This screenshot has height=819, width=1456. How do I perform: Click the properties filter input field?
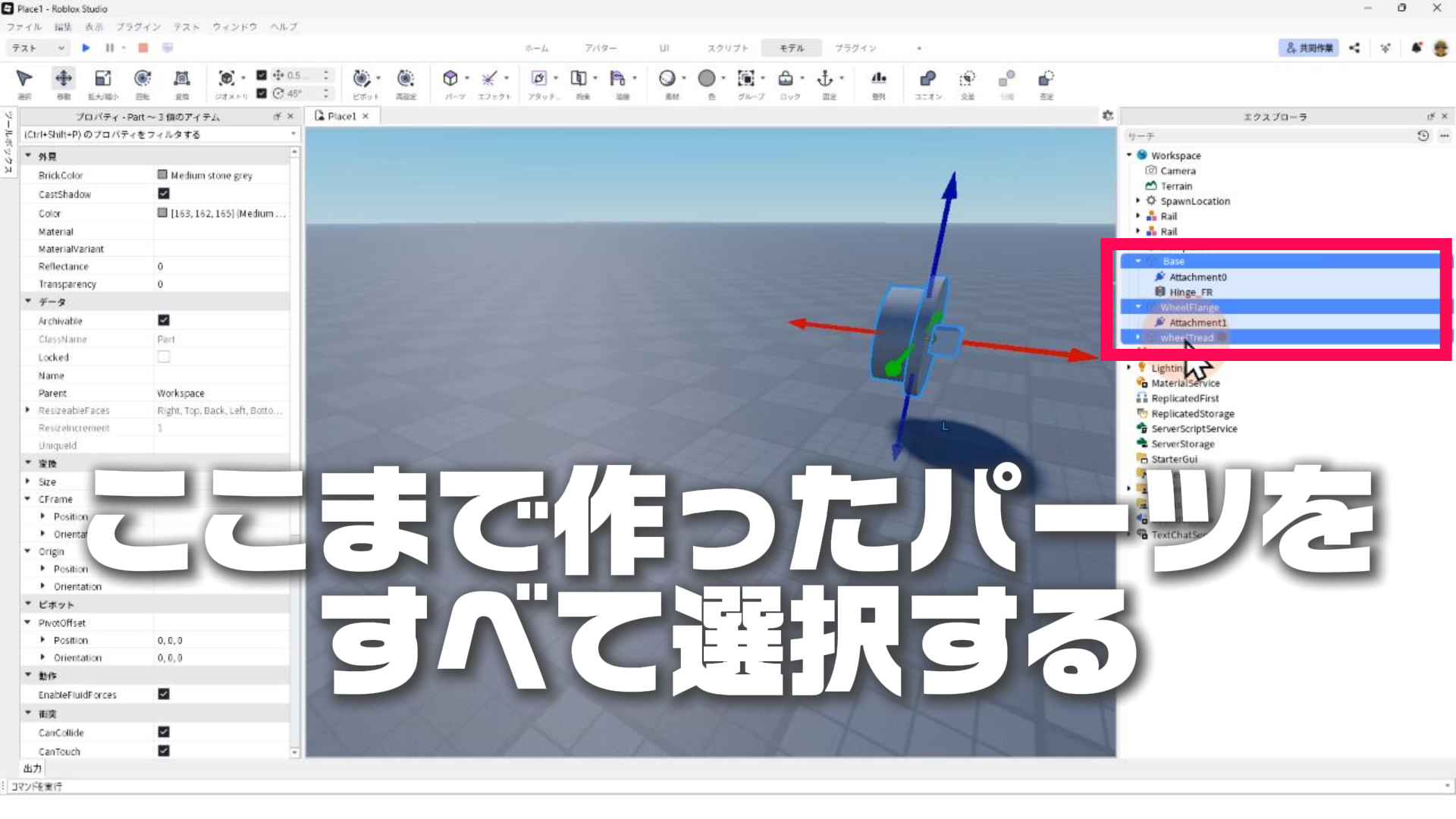point(152,134)
